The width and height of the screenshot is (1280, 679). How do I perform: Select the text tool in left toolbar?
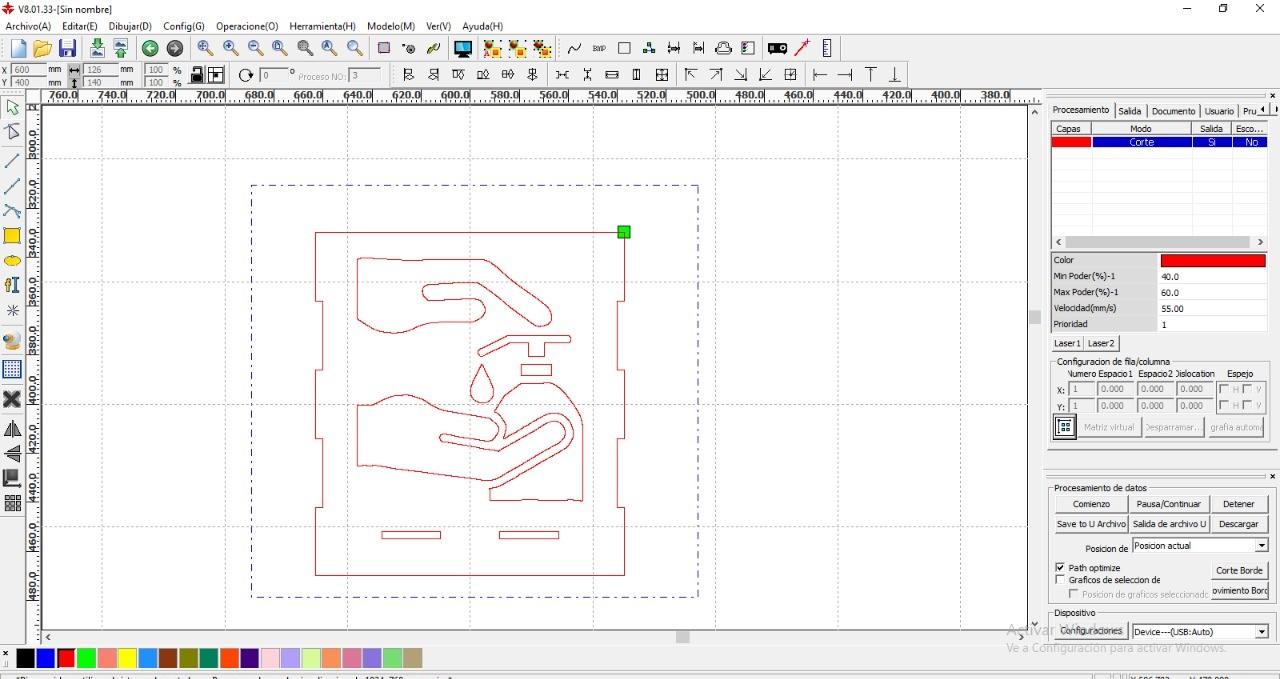point(12,285)
